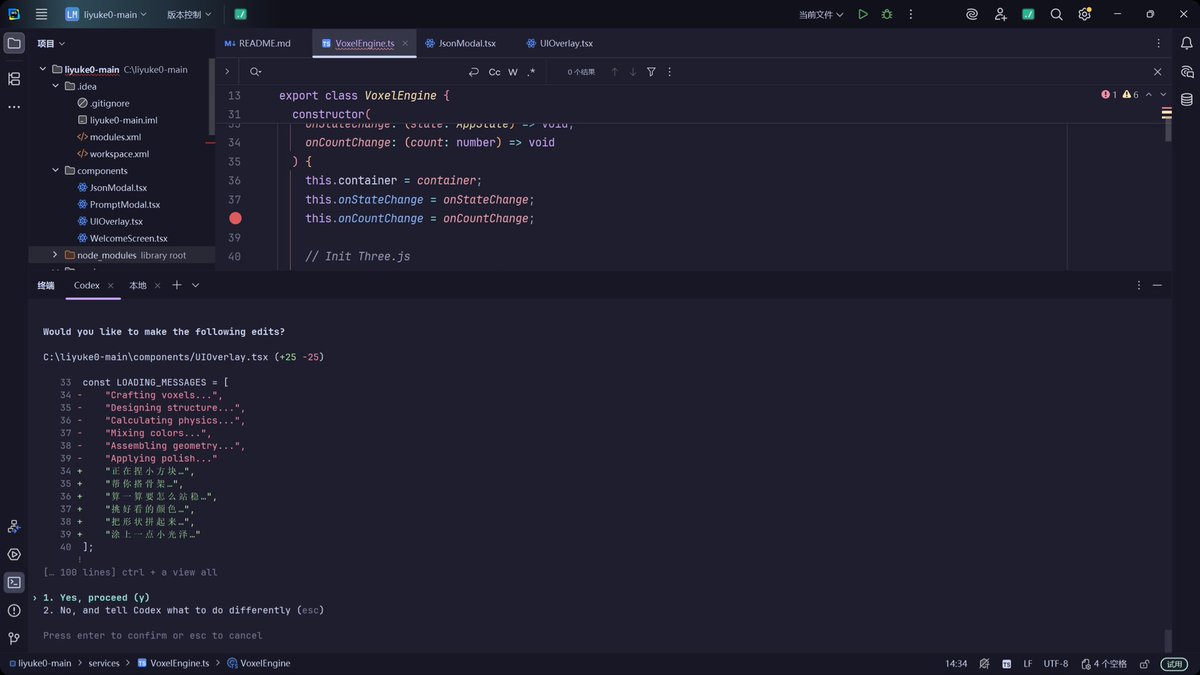Image resolution: width=1200 pixels, height=675 pixels.
Task: Toggle new line in search field
Action: [x=474, y=72]
